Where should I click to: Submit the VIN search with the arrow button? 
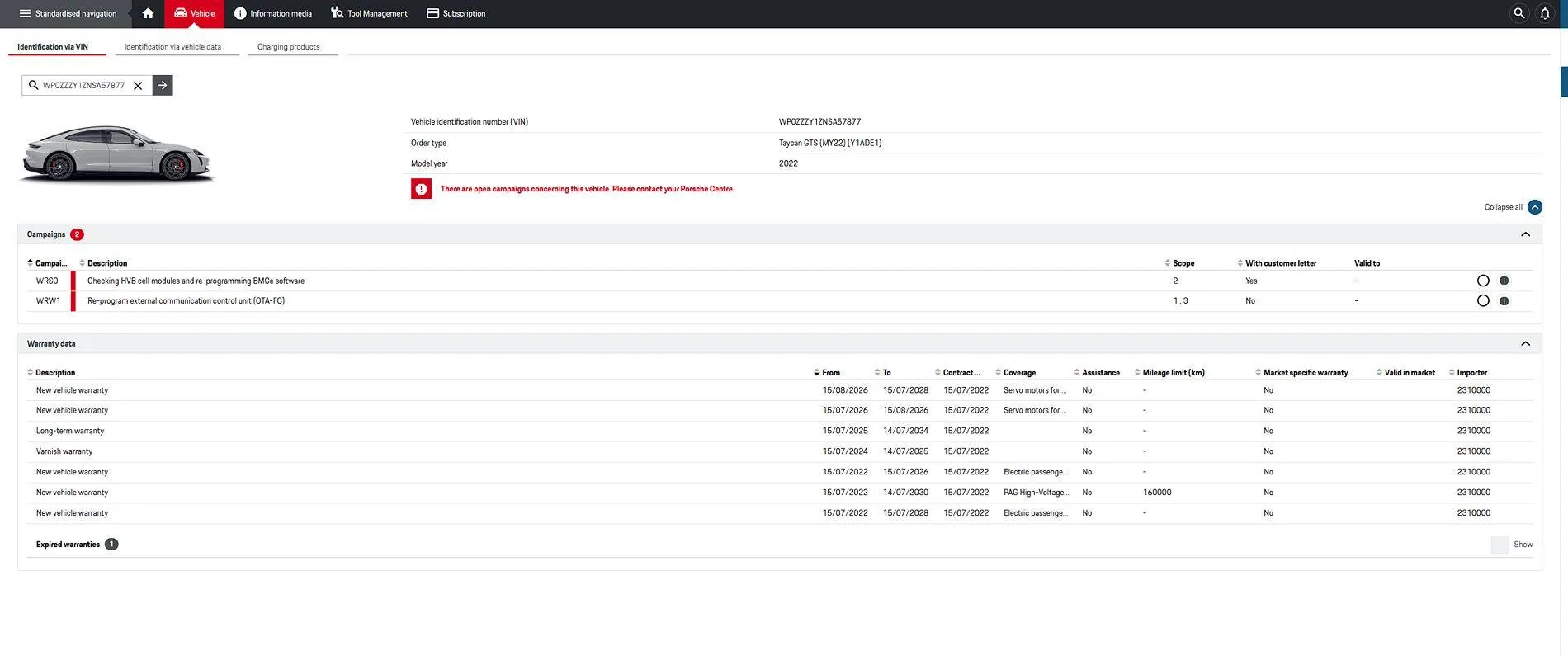point(163,85)
